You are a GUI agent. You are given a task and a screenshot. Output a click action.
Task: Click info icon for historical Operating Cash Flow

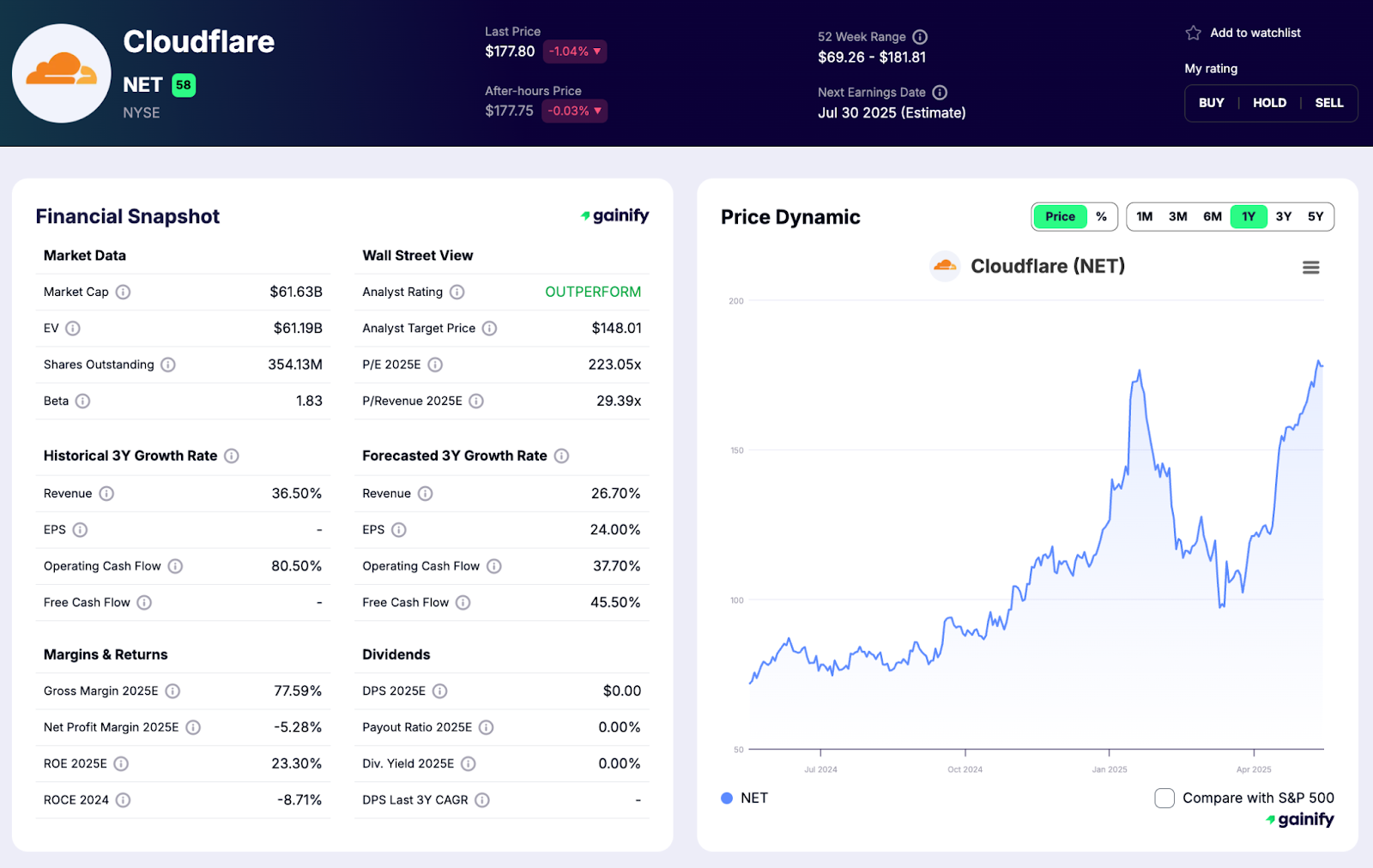[175, 566]
